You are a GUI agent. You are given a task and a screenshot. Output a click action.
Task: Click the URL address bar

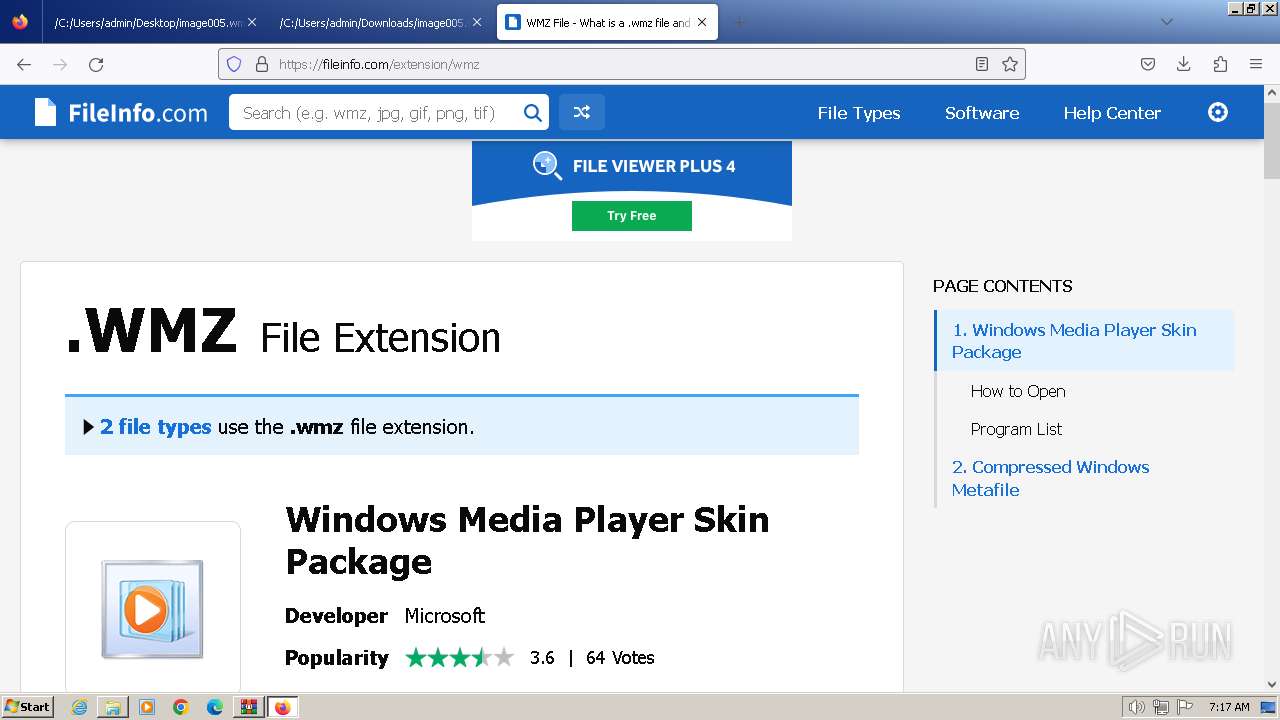[x=623, y=64]
